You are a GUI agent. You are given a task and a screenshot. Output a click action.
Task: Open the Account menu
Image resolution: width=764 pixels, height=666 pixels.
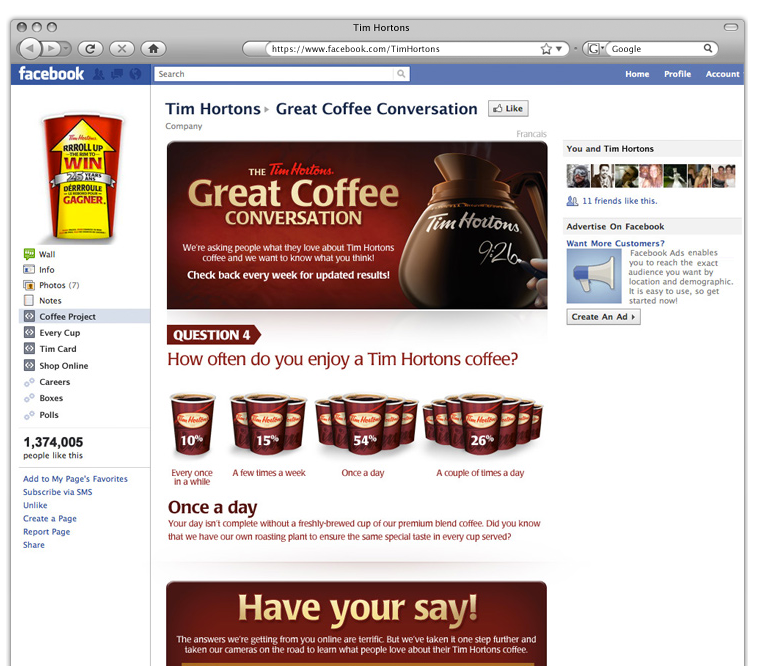pyautogui.click(x=723, y=74)
